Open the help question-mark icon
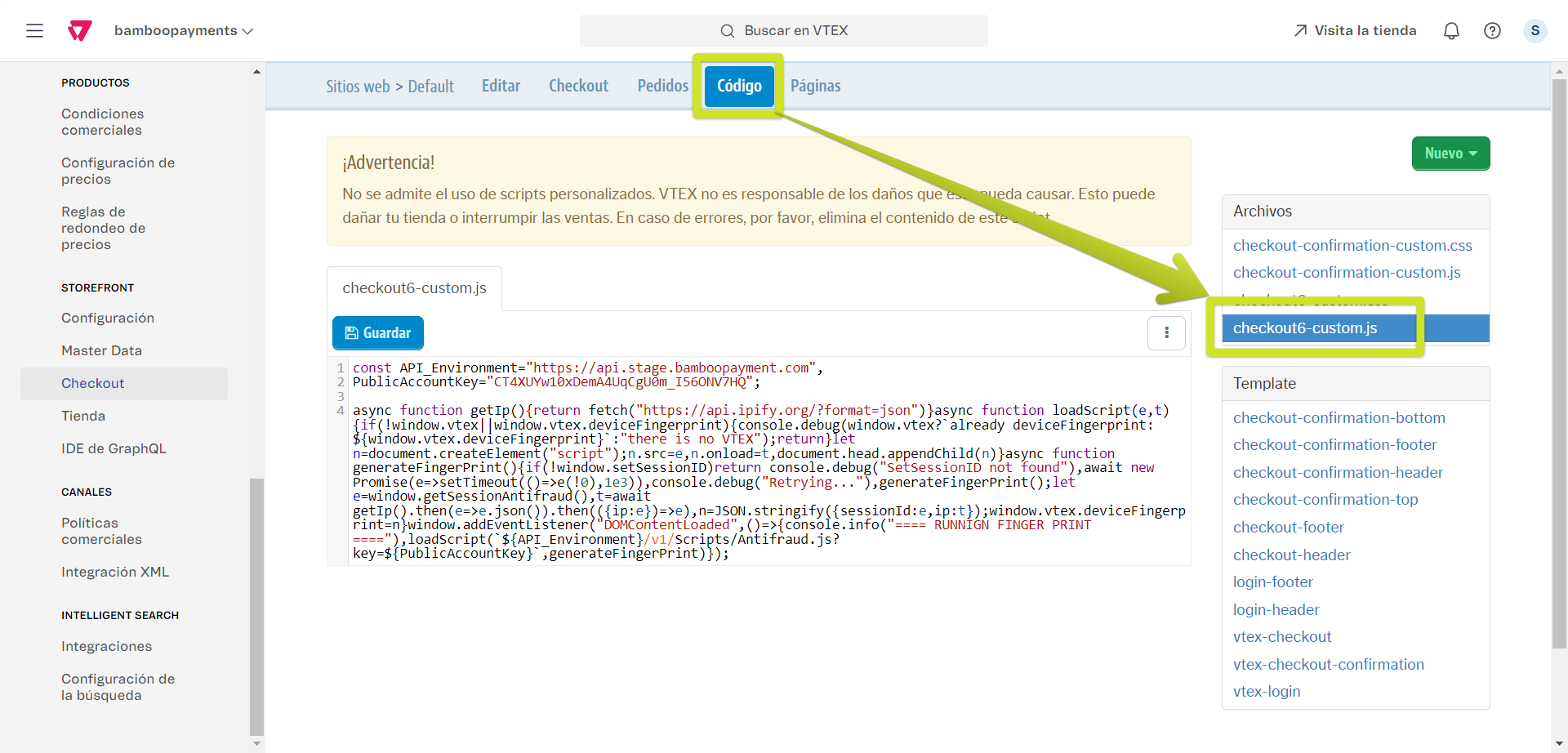This screenshot has width=1568, height=753. click(1492, 31)
